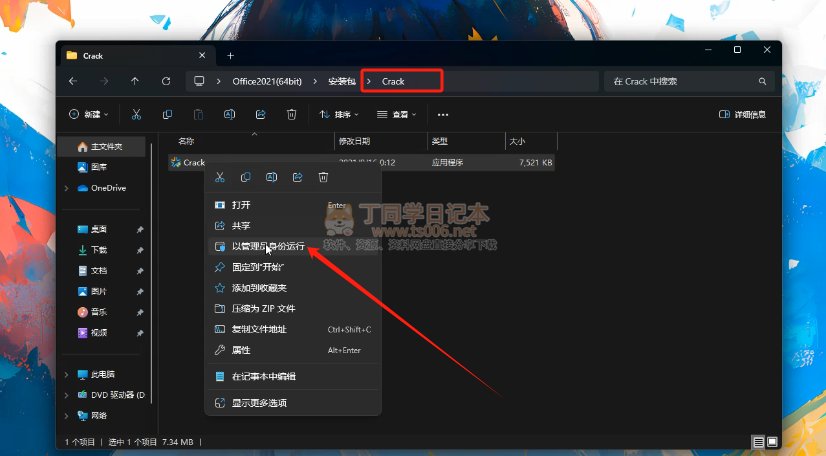Choose 添加到收藏夹 menu entry
The width and height of the screenshot is (826, 456).
[292, 288]
